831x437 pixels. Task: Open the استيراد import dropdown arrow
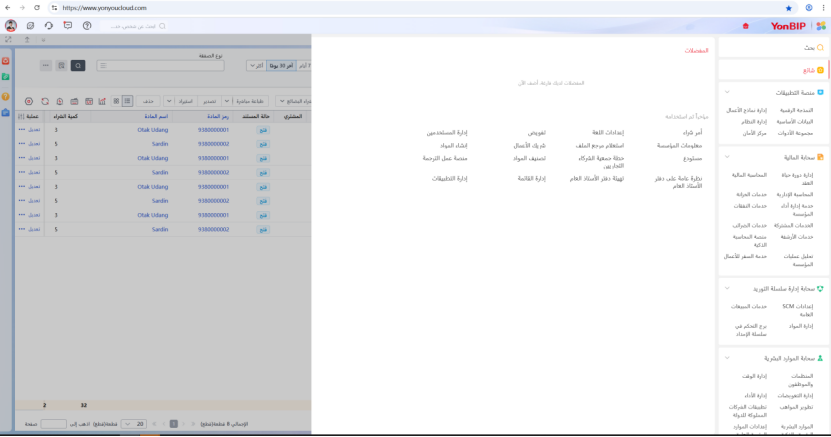169,101
